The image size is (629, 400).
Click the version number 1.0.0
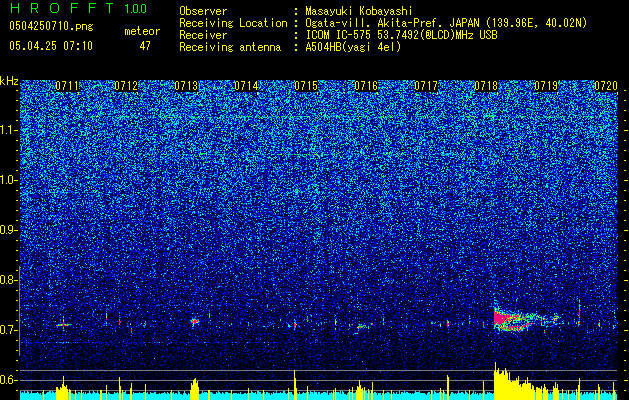pos(135,8)
